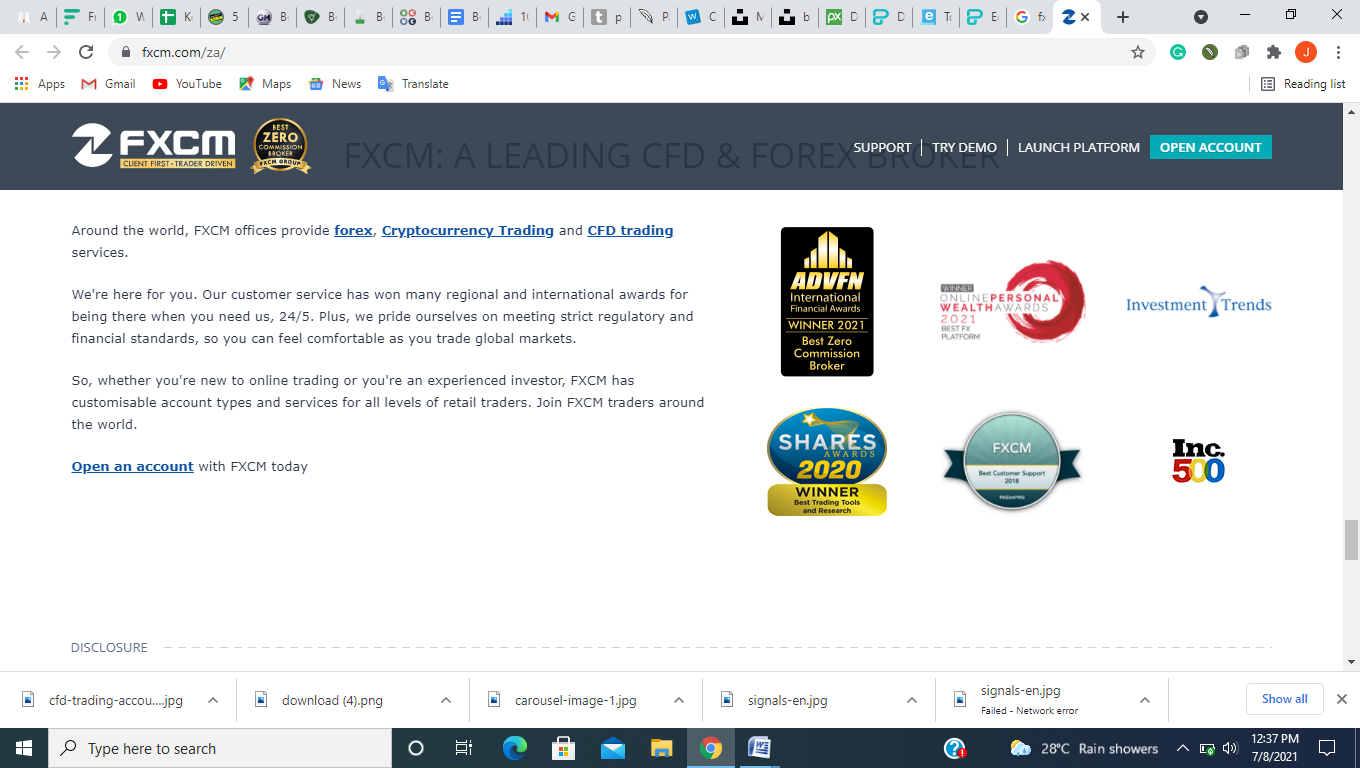The height and width of the screenshot is (768, 1360).
Task: Bookmark this page with the star icon
Action: click(x=1138, y=52)
